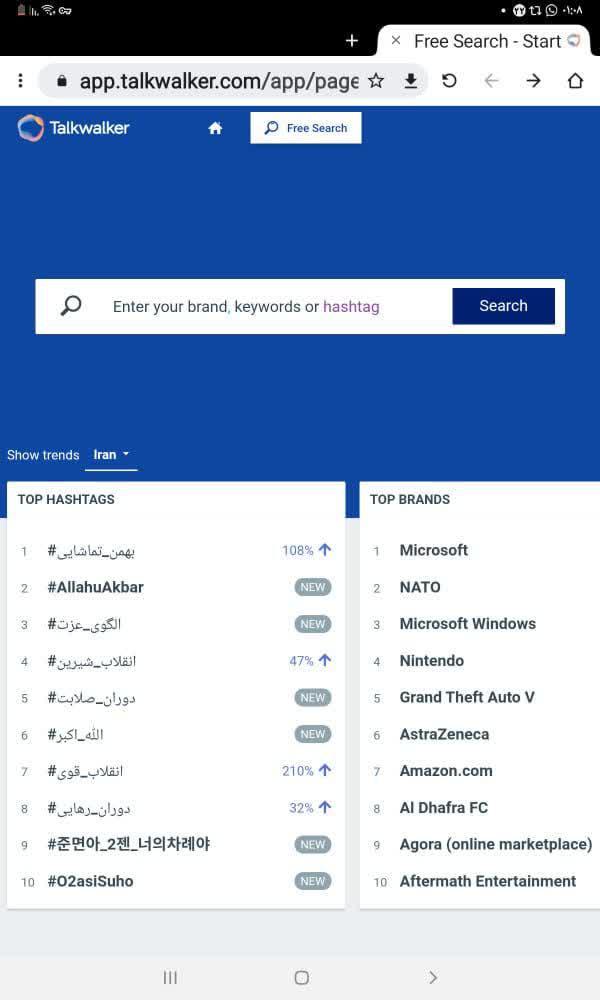Close the Free Search tab
600x1000 pixels.
click(x=396, y=41)
